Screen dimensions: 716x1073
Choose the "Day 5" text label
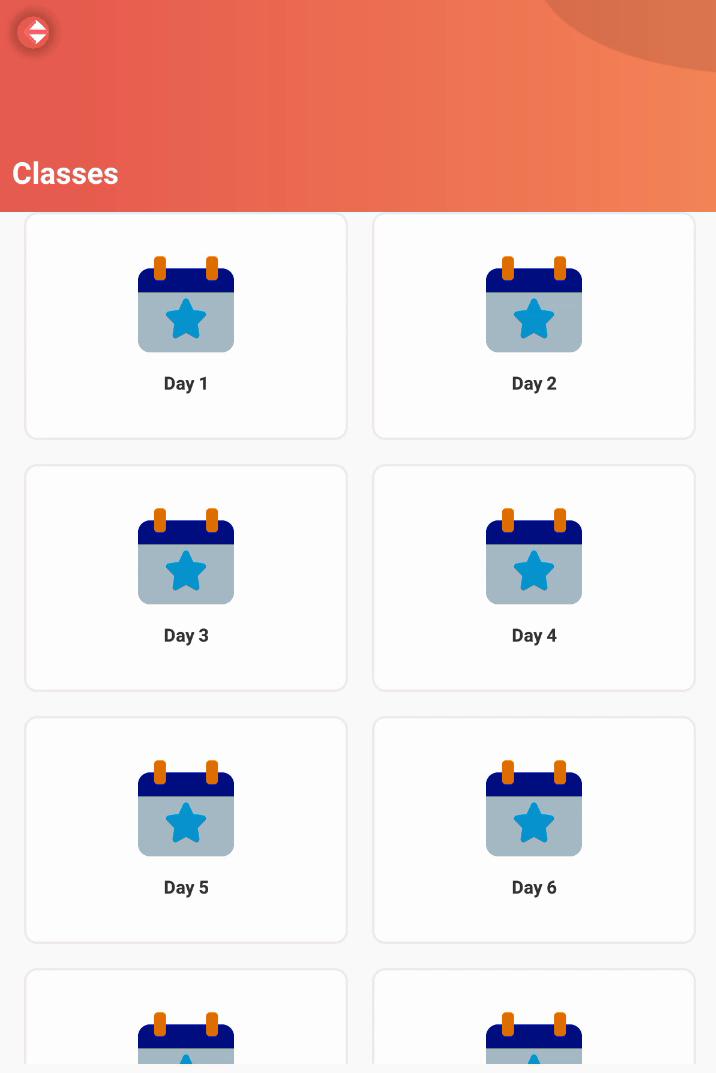tap(186, 888)
